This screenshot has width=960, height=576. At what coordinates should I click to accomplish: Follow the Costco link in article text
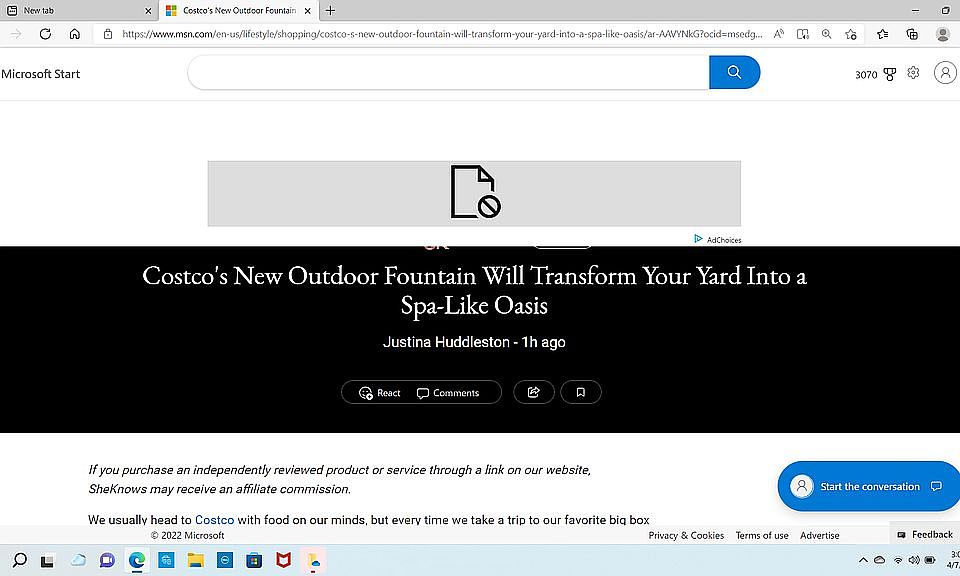click(x=214, y=520)
